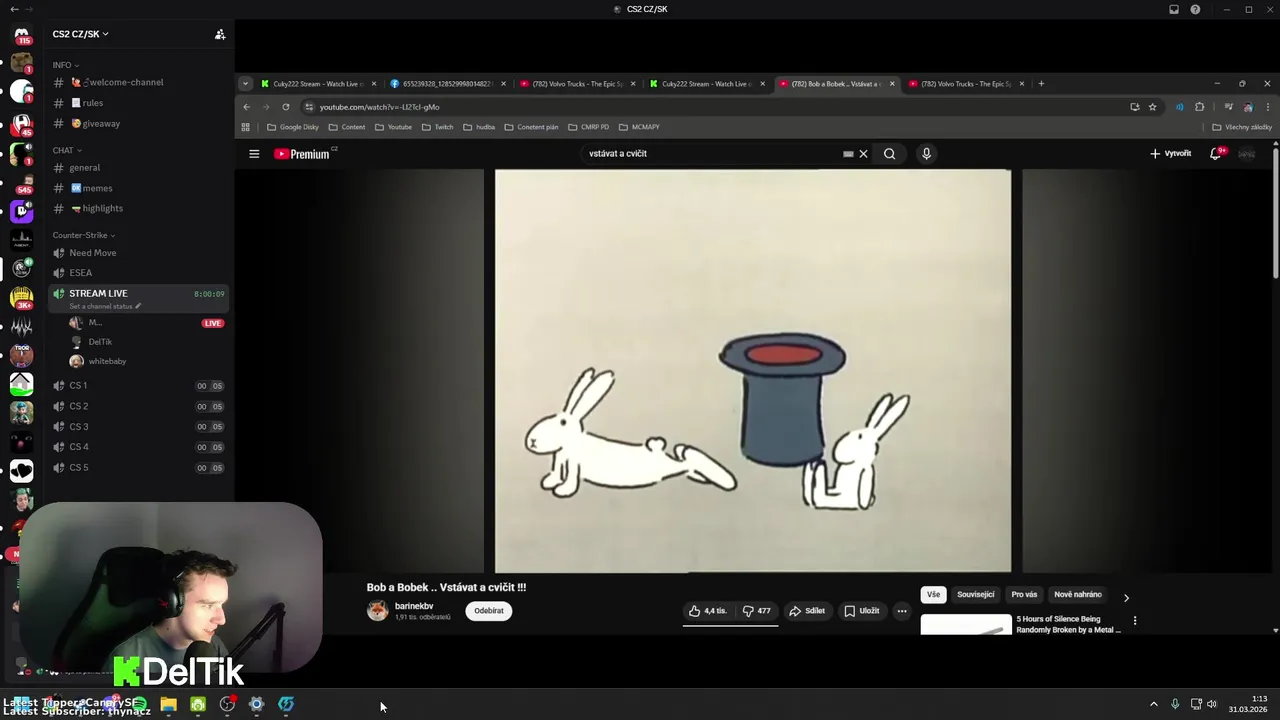Image resolution: width=1280 pixels, height=720 pixels.
Task: Reload the browser page
Action: (286, 107)
